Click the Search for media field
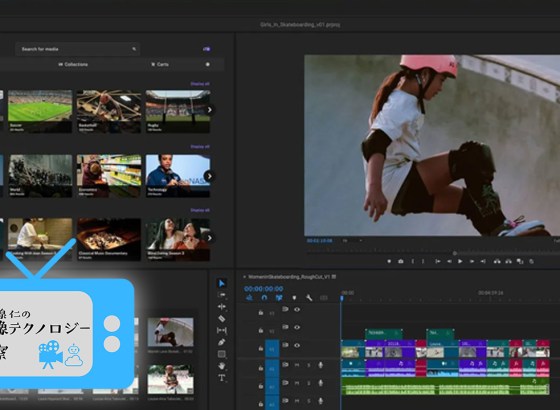Image resolution: width=560 pixels, height=410 pixels. 78,49
